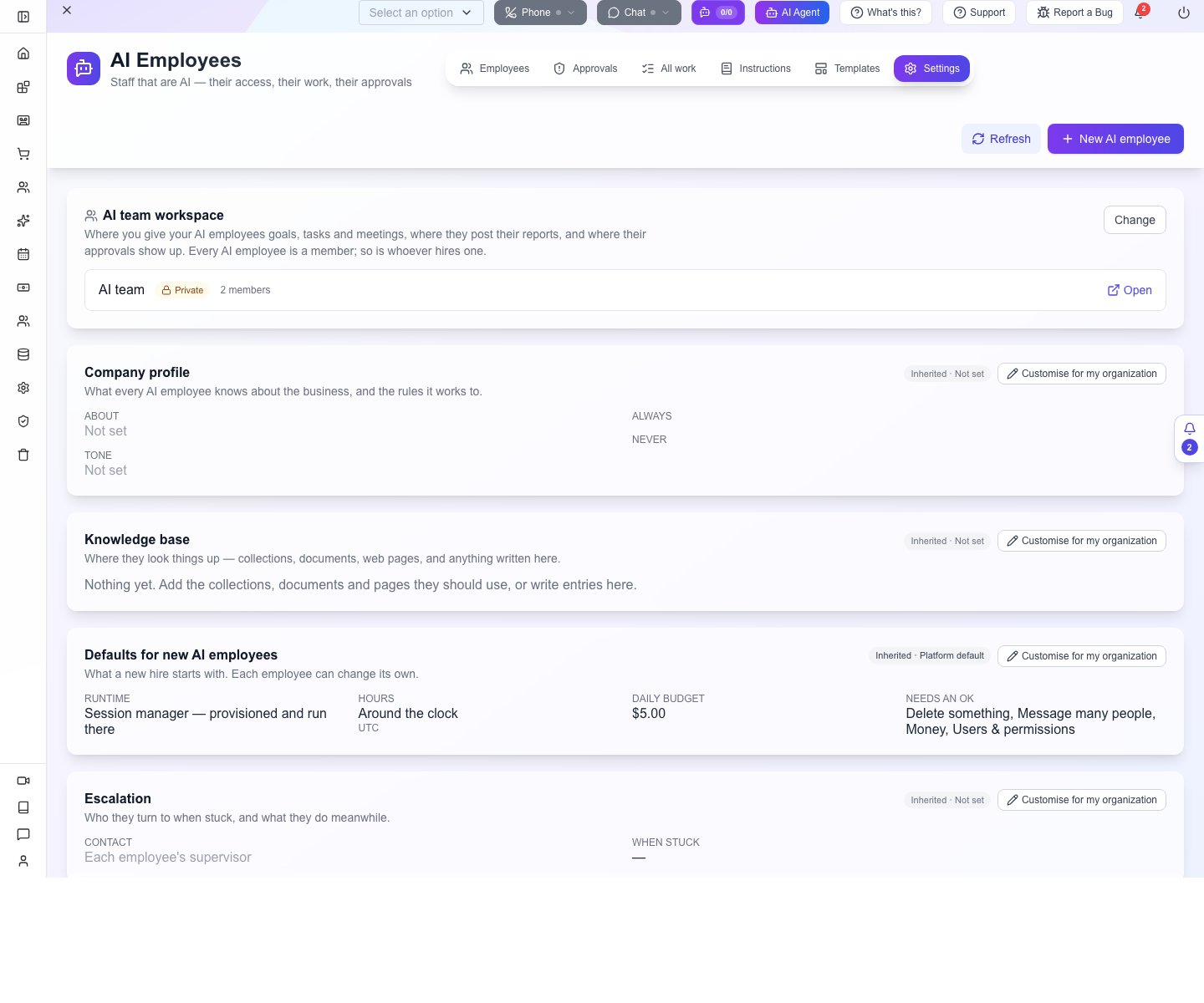Open the All work tab
This screenshot has width=1204, height=1003.
pyautogui.click(x=669, y=69)
